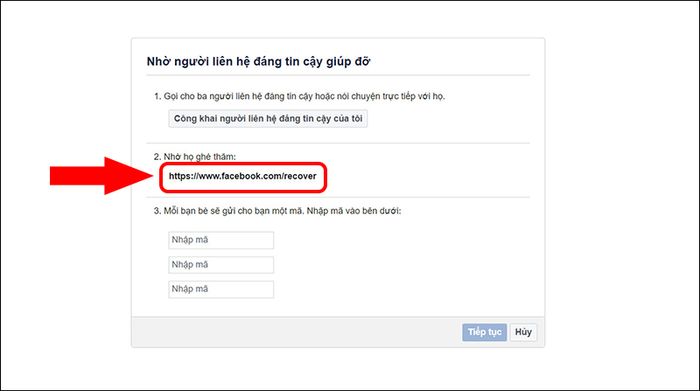Click the divider line above step 3
The image size is (700, 391).
click(x=338, y=197)
